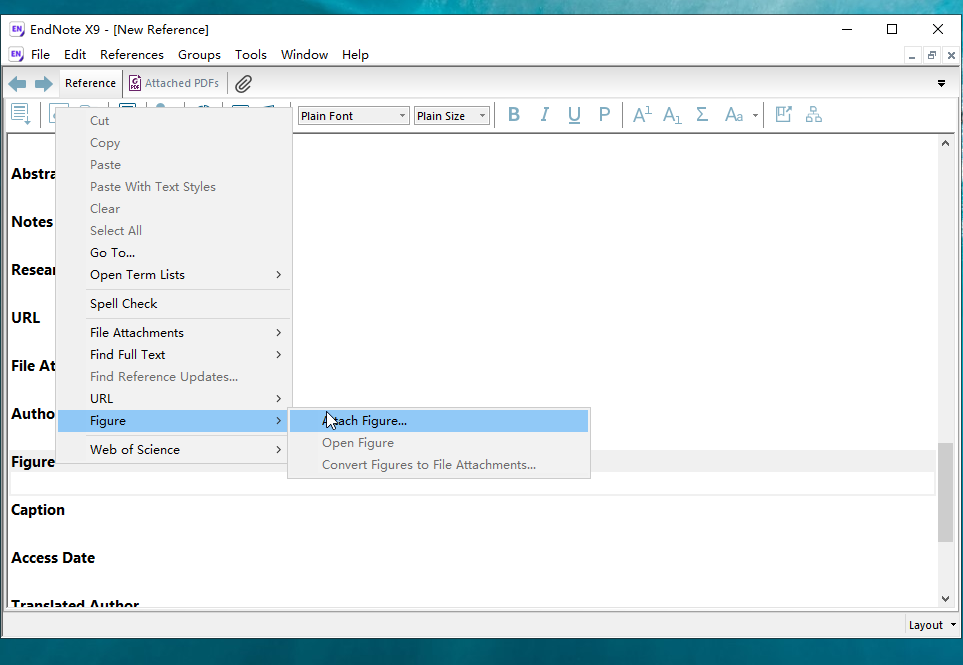The image size is (963, 665).
Task: Open the References menu
Action: pos(132,55)
